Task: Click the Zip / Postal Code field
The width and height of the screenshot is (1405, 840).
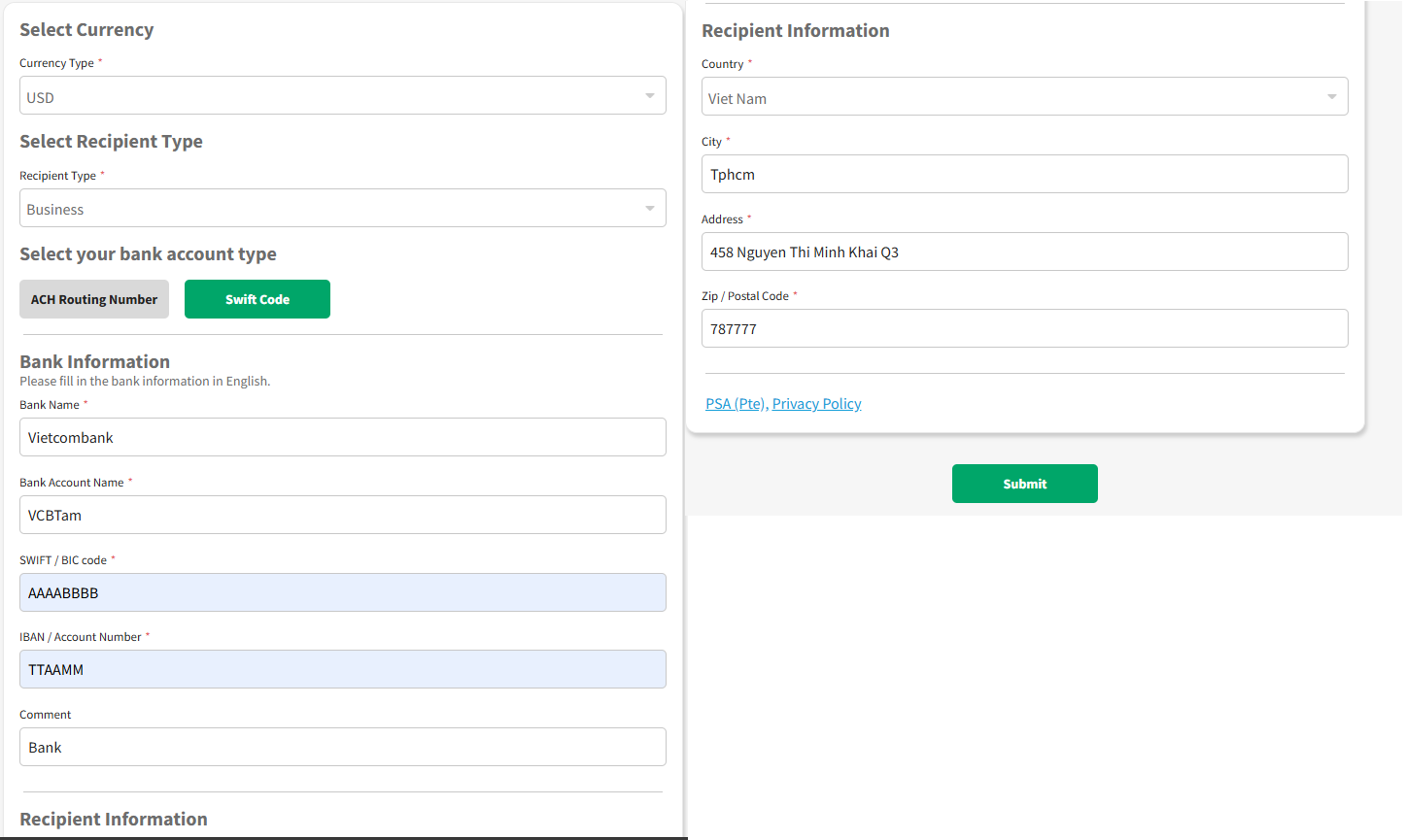Action: coord(1024,329)
